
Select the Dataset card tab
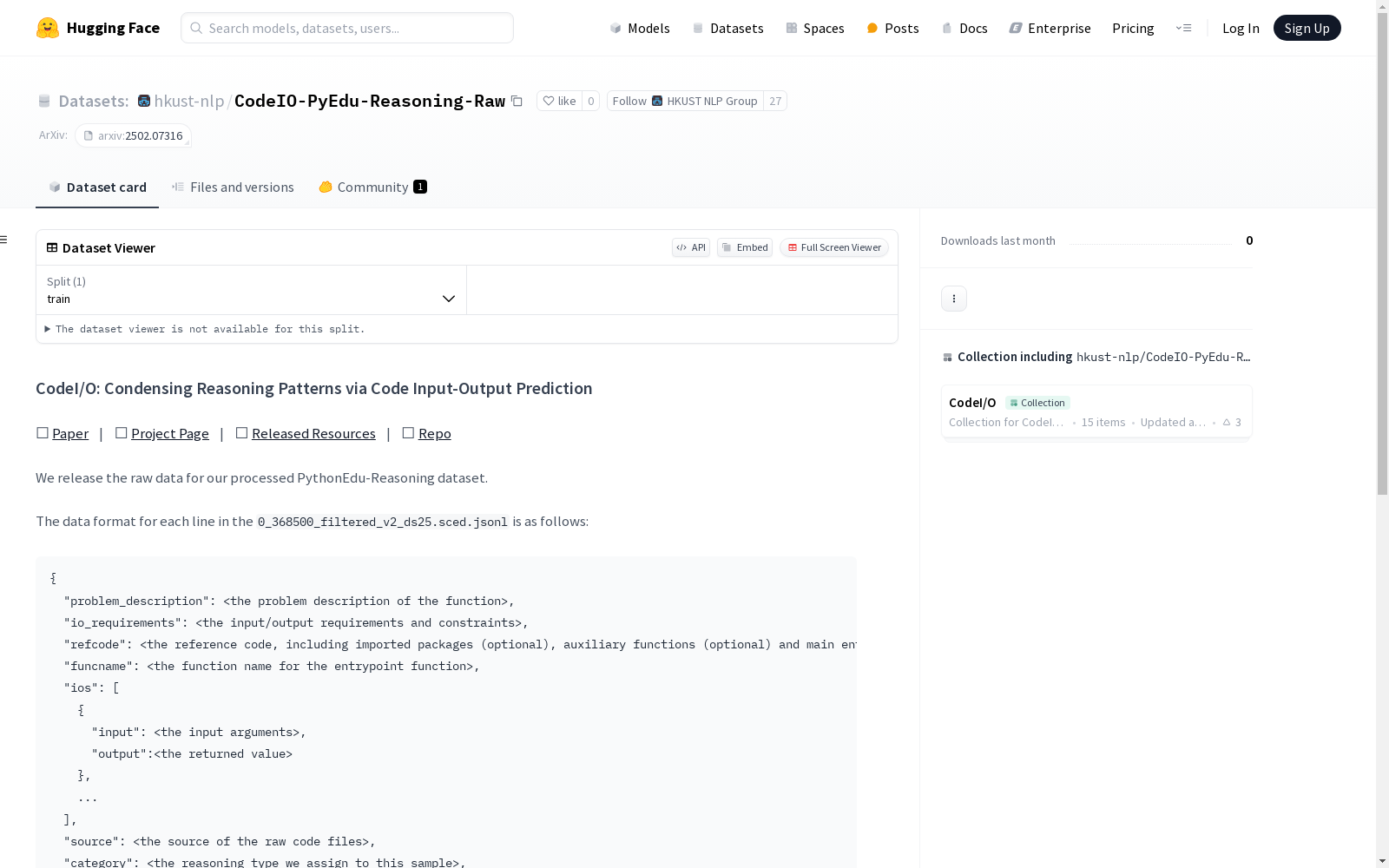tap(97, 187)
